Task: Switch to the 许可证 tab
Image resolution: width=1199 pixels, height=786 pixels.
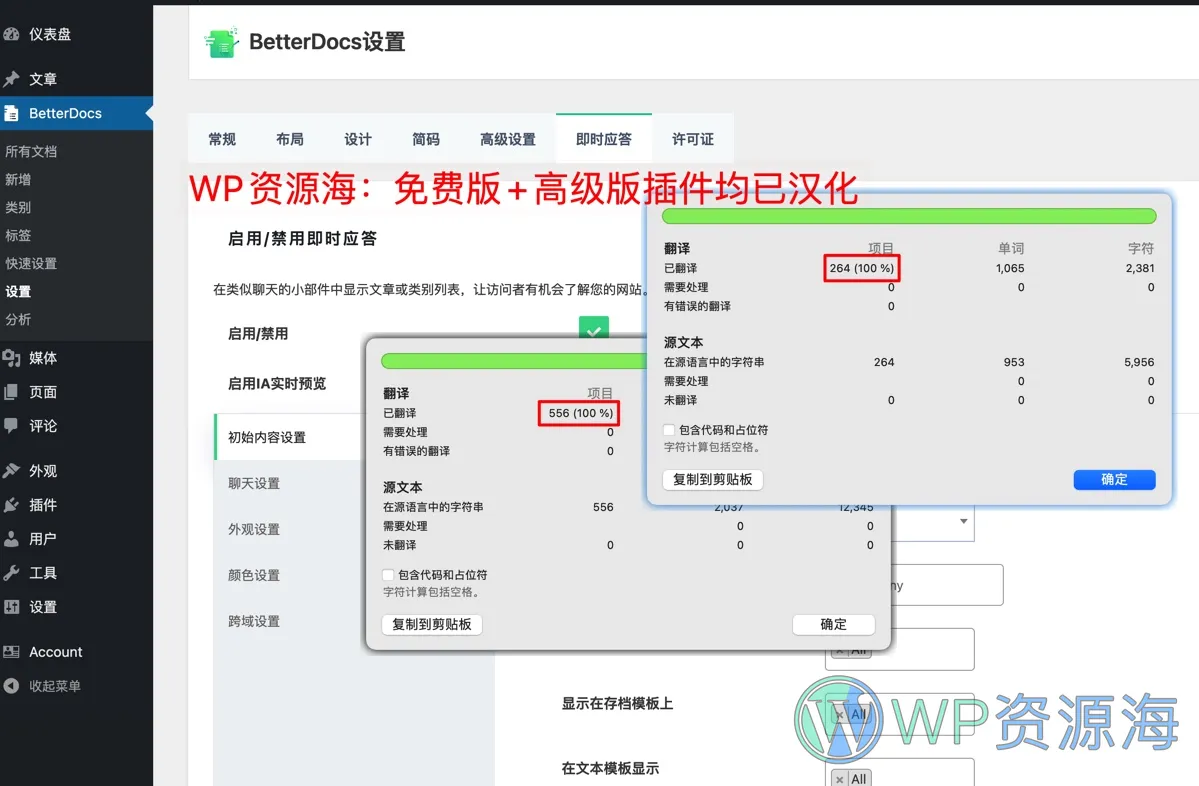Action: pos(693,139)
